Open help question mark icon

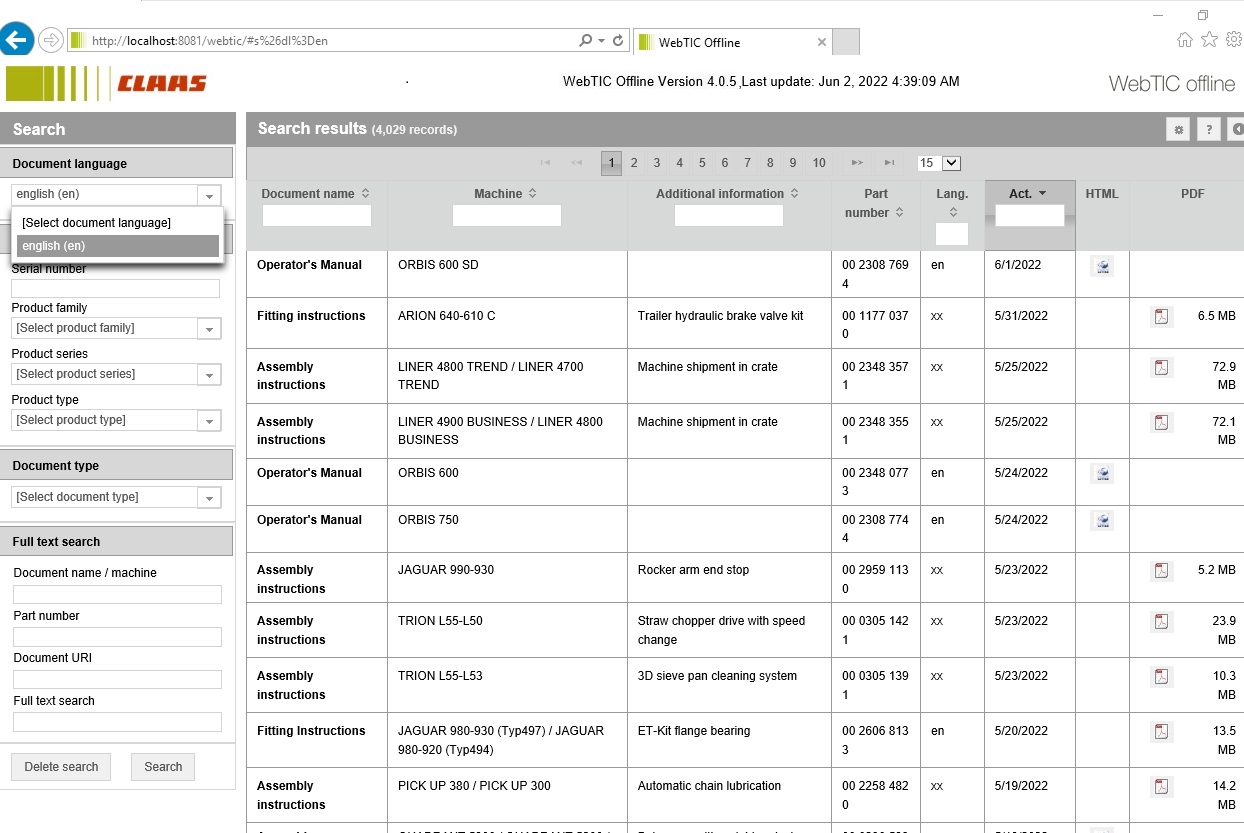[1208, 130]
